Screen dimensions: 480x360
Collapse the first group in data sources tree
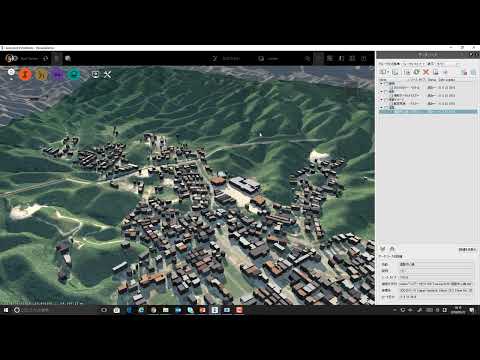tap(381, 84)
